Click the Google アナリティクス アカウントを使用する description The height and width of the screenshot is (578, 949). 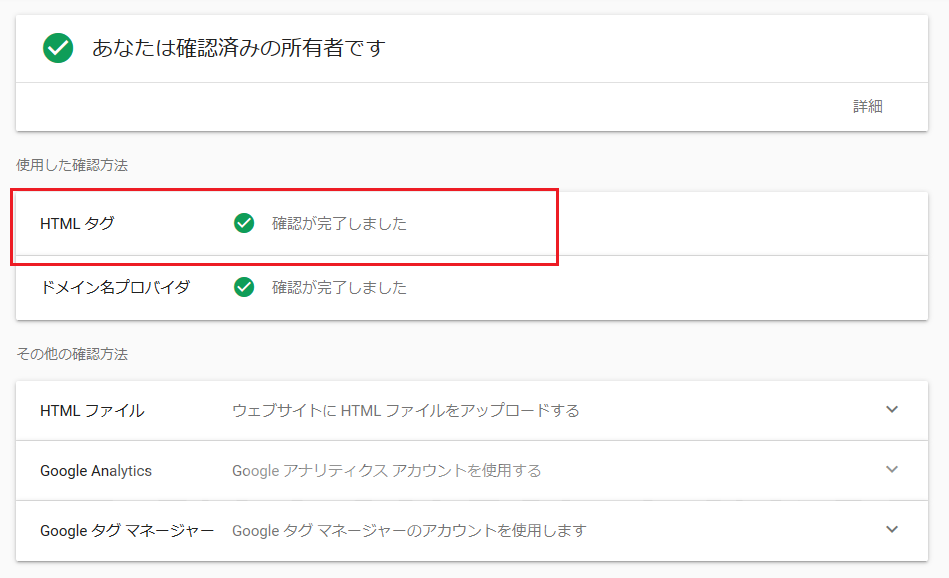(386, 470)
